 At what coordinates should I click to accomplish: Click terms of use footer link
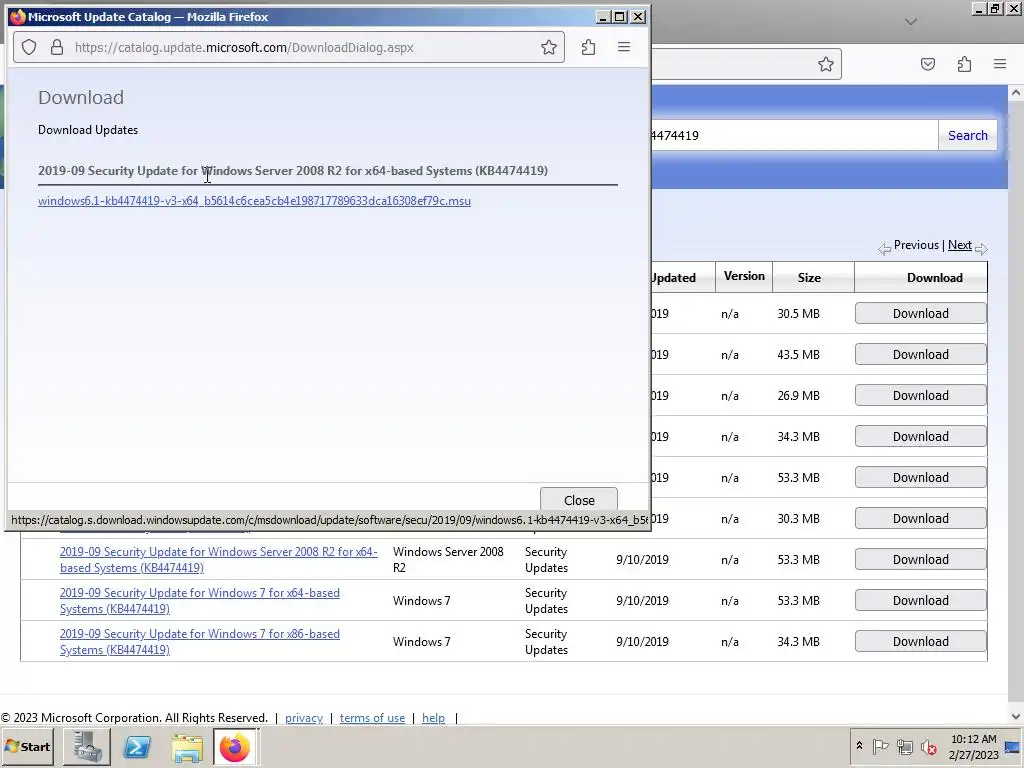[372, 718]
